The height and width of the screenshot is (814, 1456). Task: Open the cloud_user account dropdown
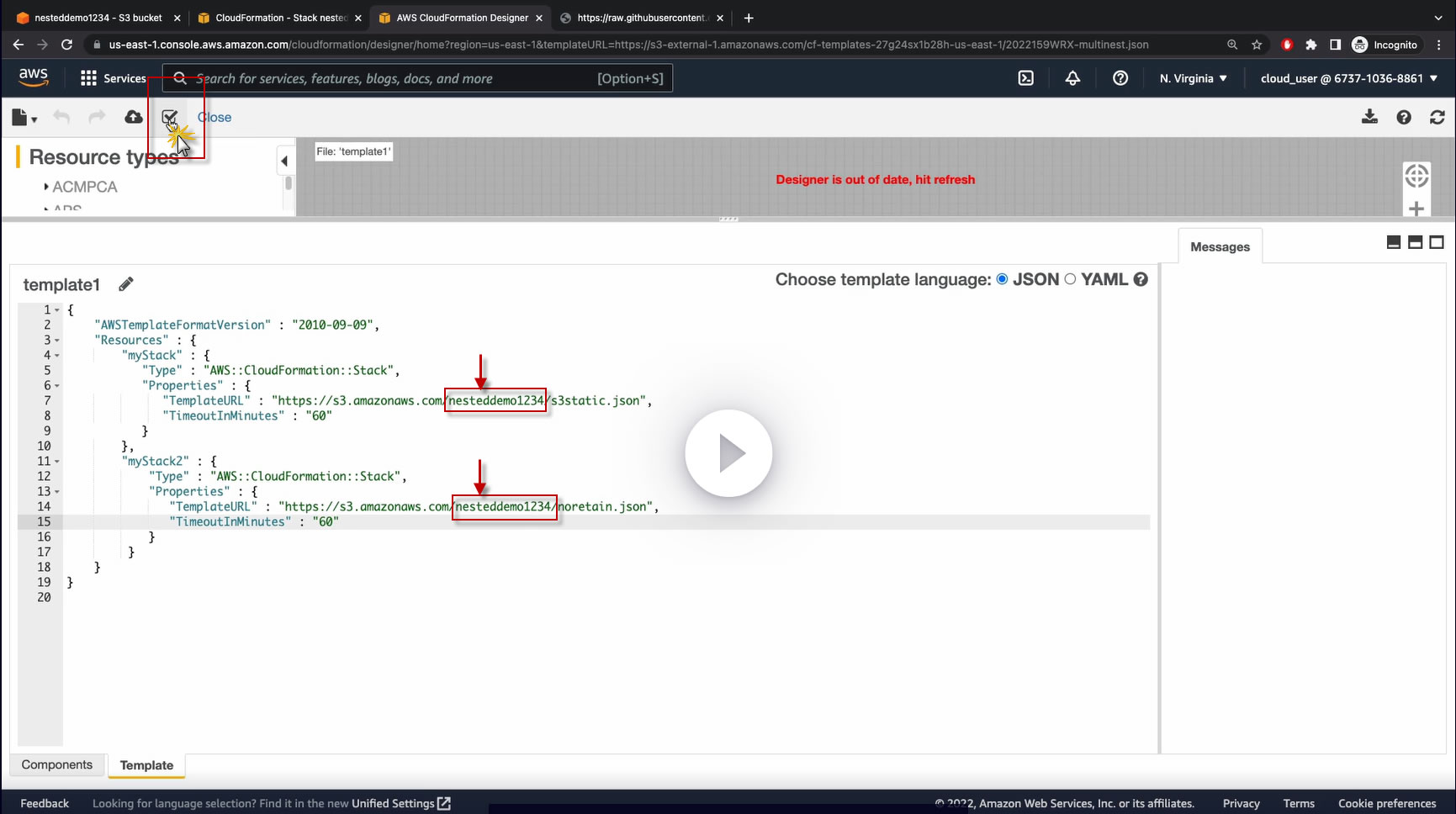point(1349,78)
